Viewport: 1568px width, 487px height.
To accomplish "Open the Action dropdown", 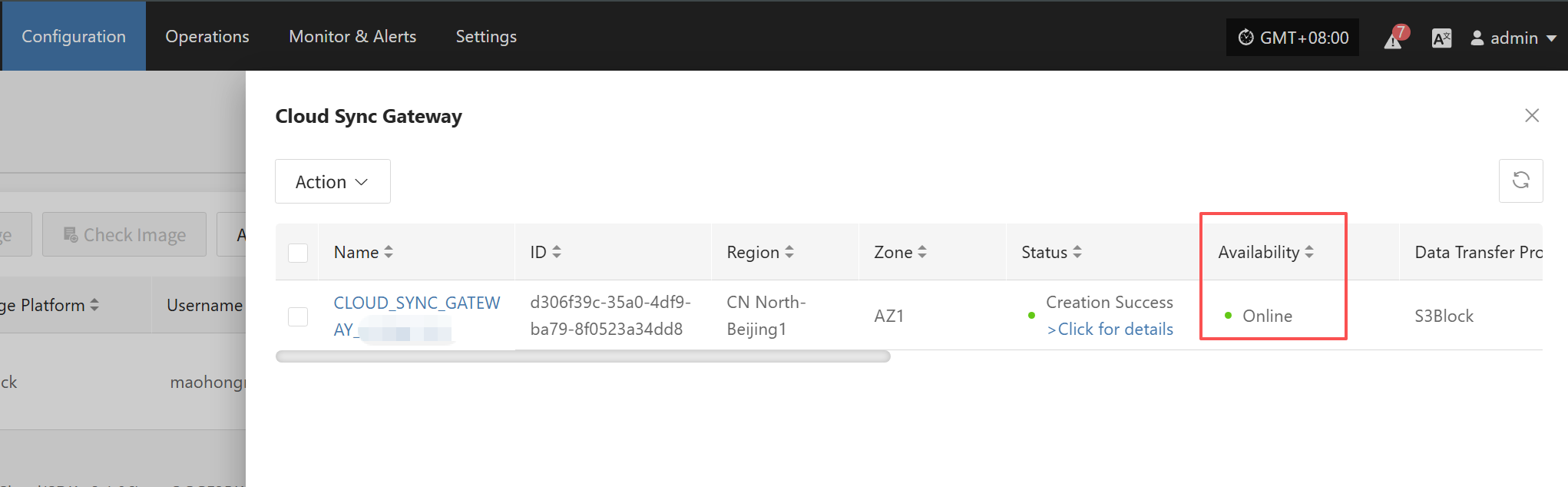I will pos(332,182).
